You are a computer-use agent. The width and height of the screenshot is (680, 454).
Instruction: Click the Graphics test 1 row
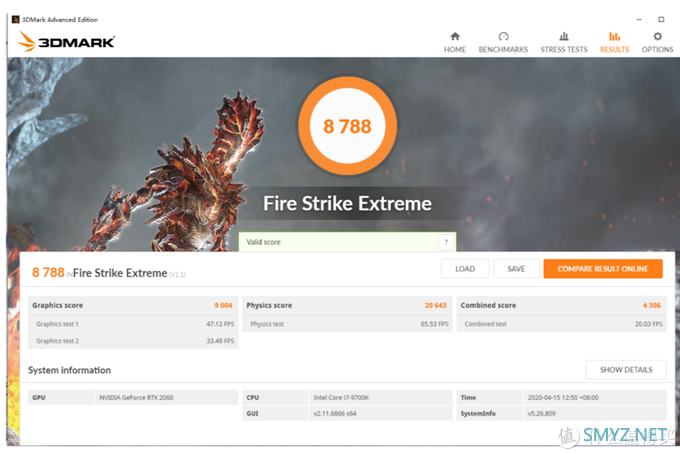(x=133, y=324)
